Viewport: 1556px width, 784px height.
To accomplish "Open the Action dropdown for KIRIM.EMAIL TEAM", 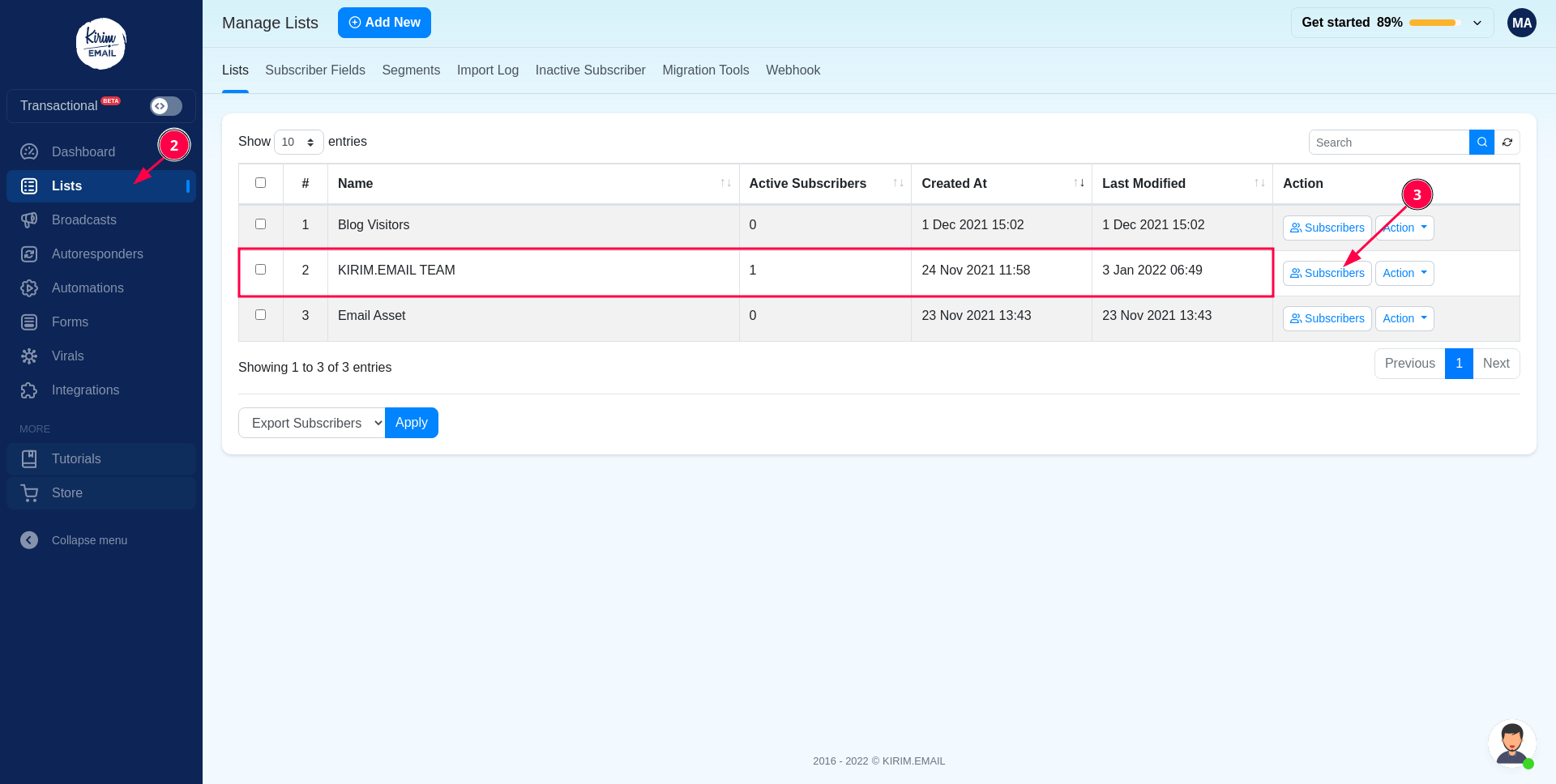I will coord(1404,273).
